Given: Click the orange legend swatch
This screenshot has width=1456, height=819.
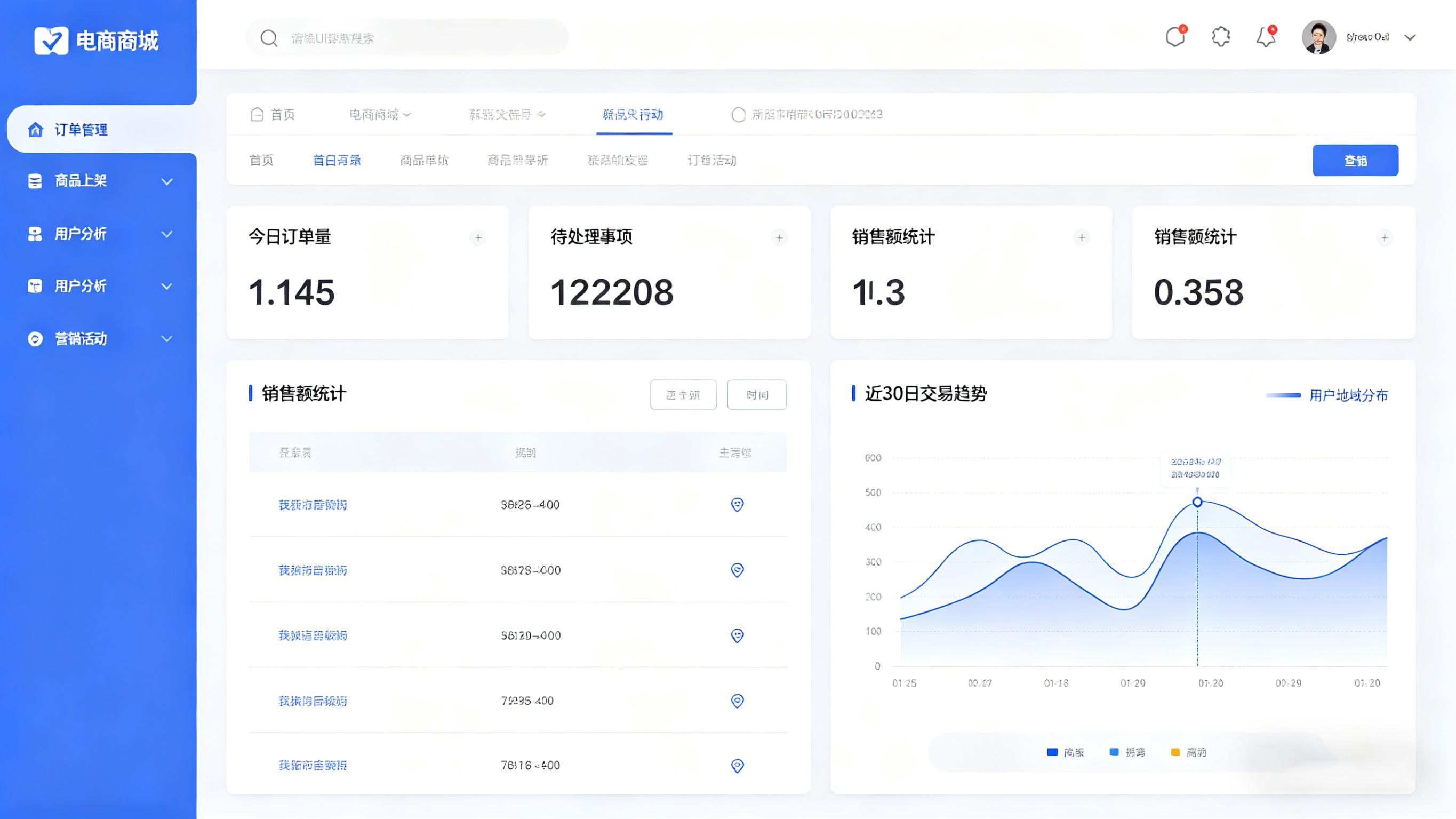Looking at the screenshot, I should [x=1175, y=752].
